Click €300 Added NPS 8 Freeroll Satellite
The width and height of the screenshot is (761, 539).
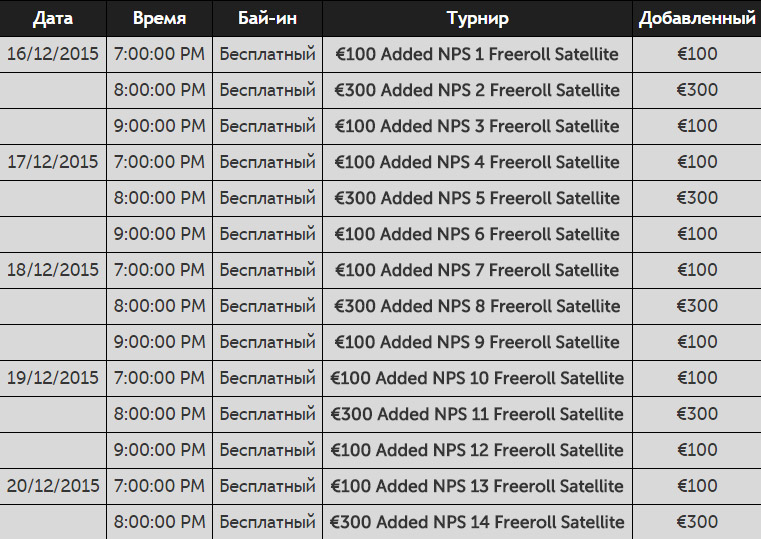click(x=477, y=306)
